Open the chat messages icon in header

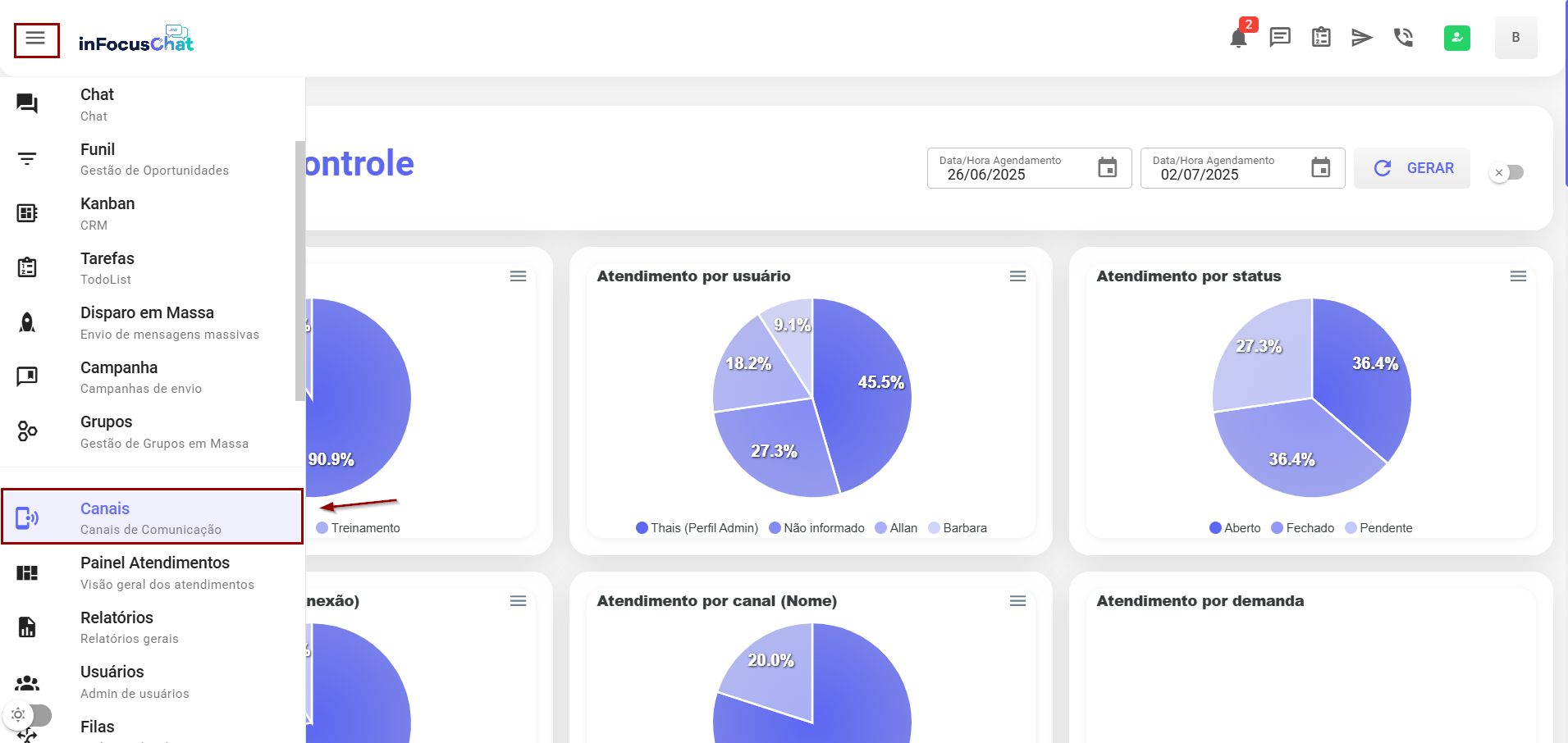(1279, 38)
